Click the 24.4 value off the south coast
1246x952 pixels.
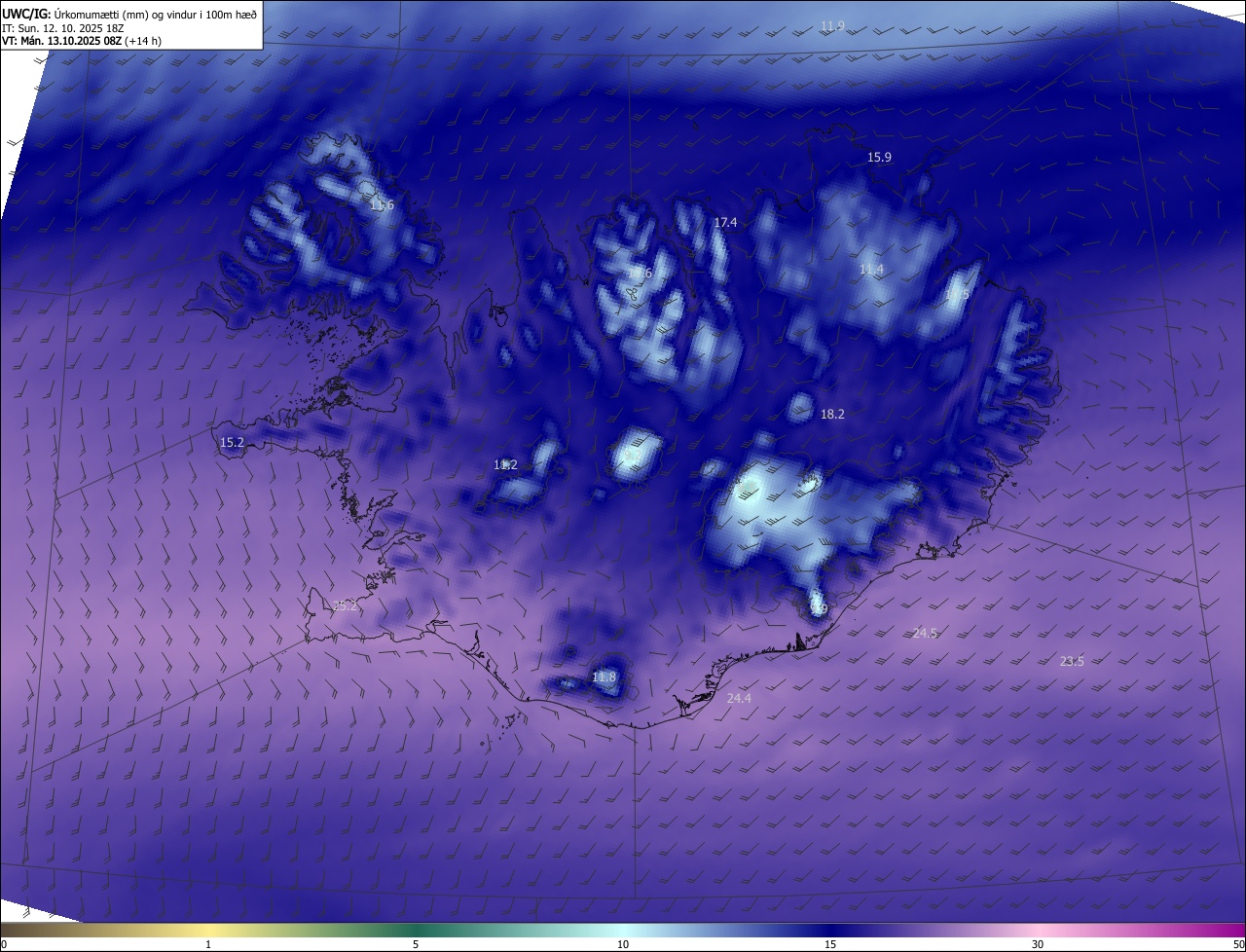[x=739, y=698]
